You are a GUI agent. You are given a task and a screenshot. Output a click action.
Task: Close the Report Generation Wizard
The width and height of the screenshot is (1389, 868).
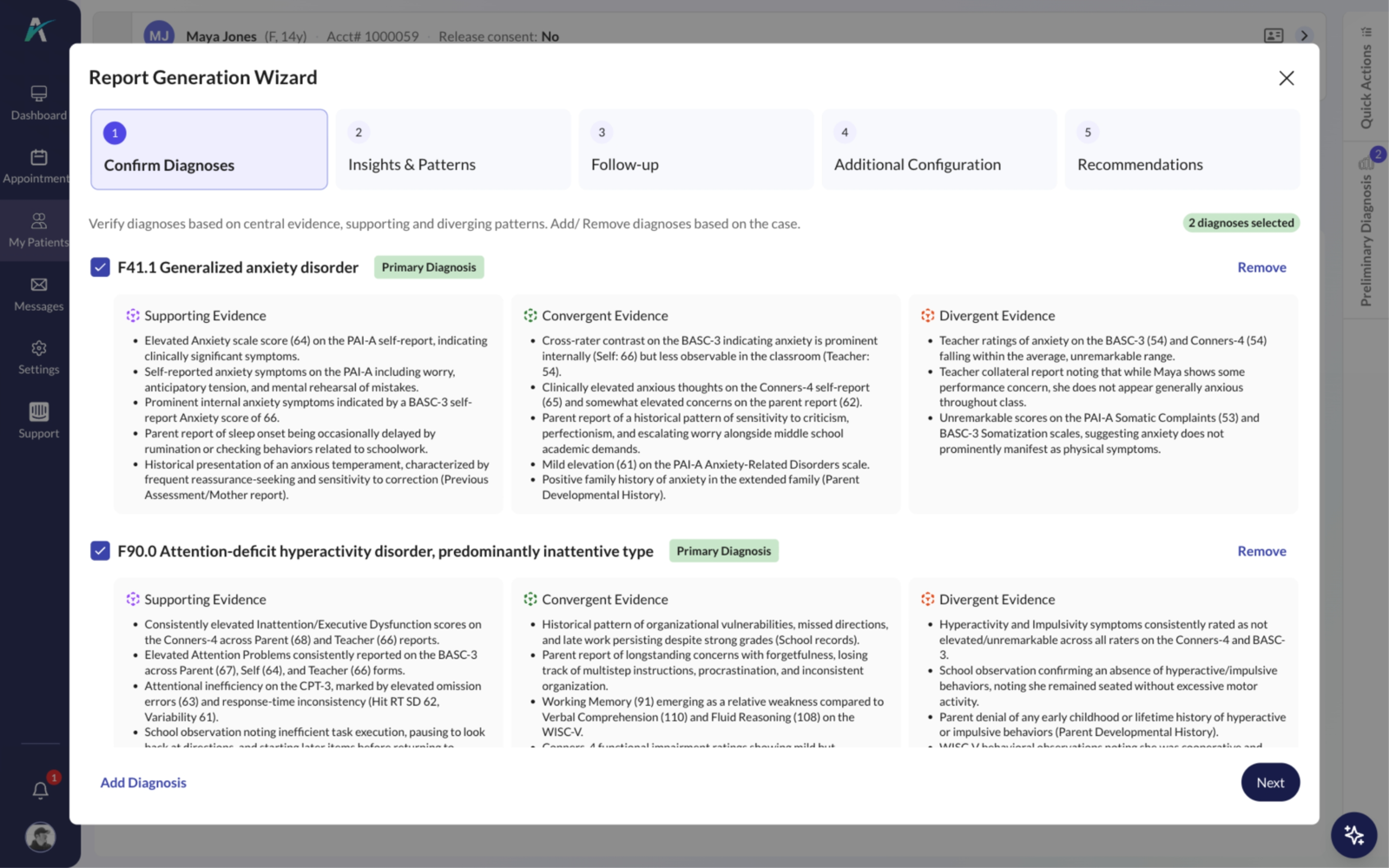pyautogui.click(x=1287, y=78)
